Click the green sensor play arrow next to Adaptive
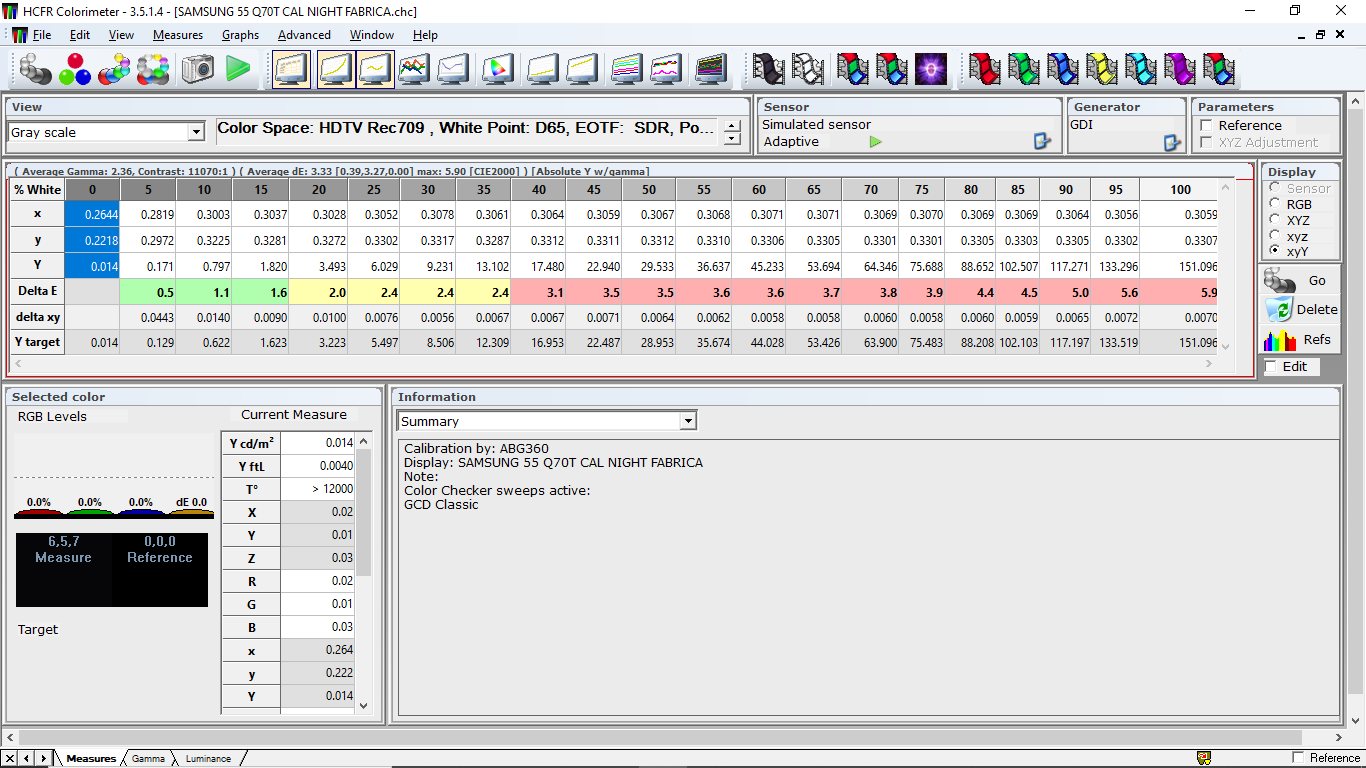1366x768 pixels. pyautogui.click(x=876, y=142)
